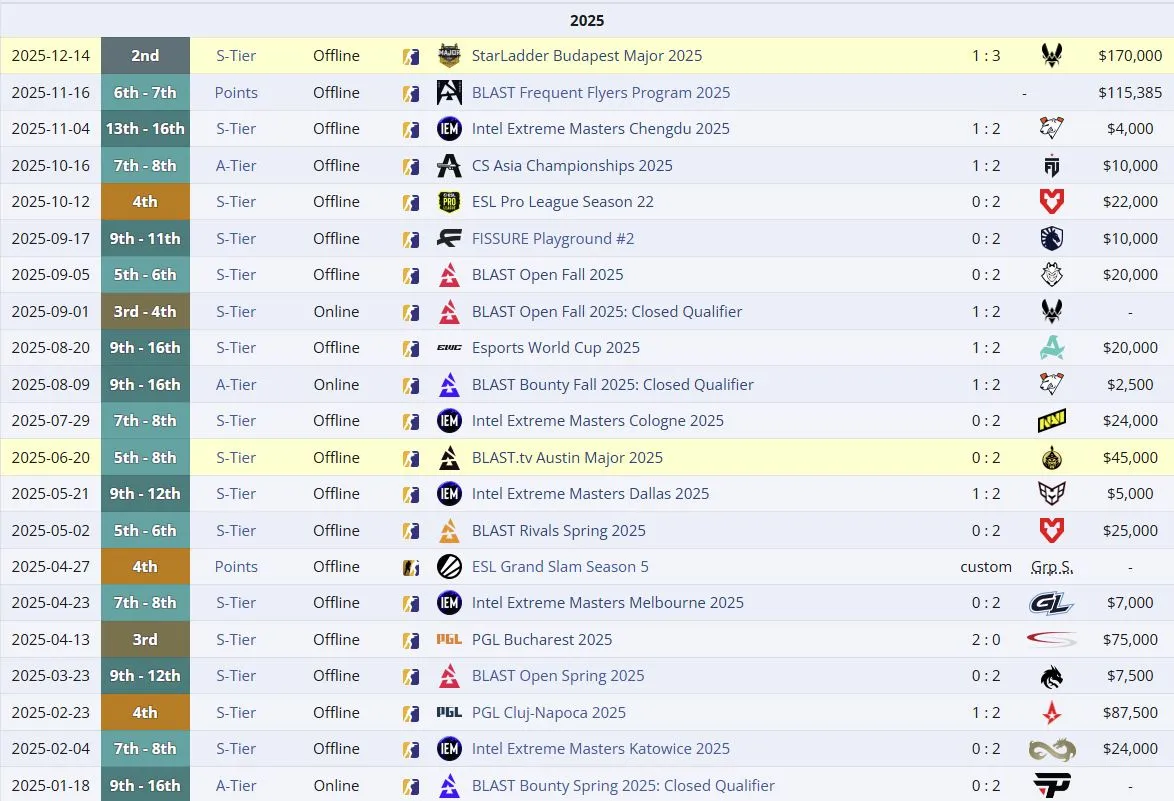
Task: Open BLAST.tv Austin Major 2025 link
Action: pos(567,457)
